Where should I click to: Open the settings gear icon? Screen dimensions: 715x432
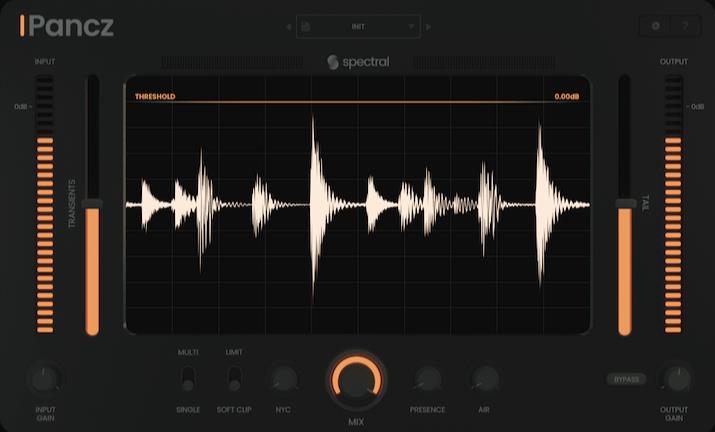(x=656, y=26)
